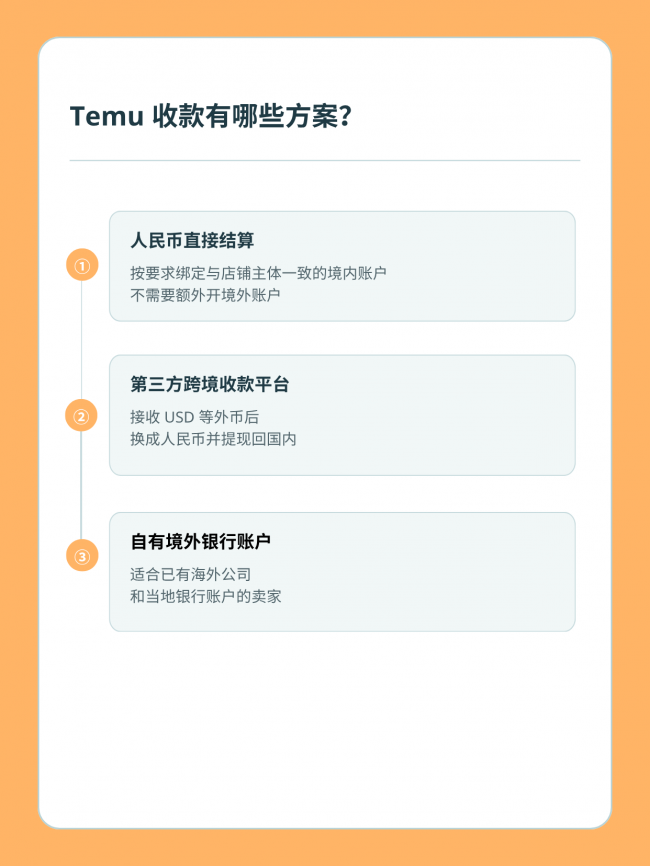This screenshot has width=650, height=866.
Task: Click the title Temu 收款有哪些方案?
Action: tap(210, 116)
